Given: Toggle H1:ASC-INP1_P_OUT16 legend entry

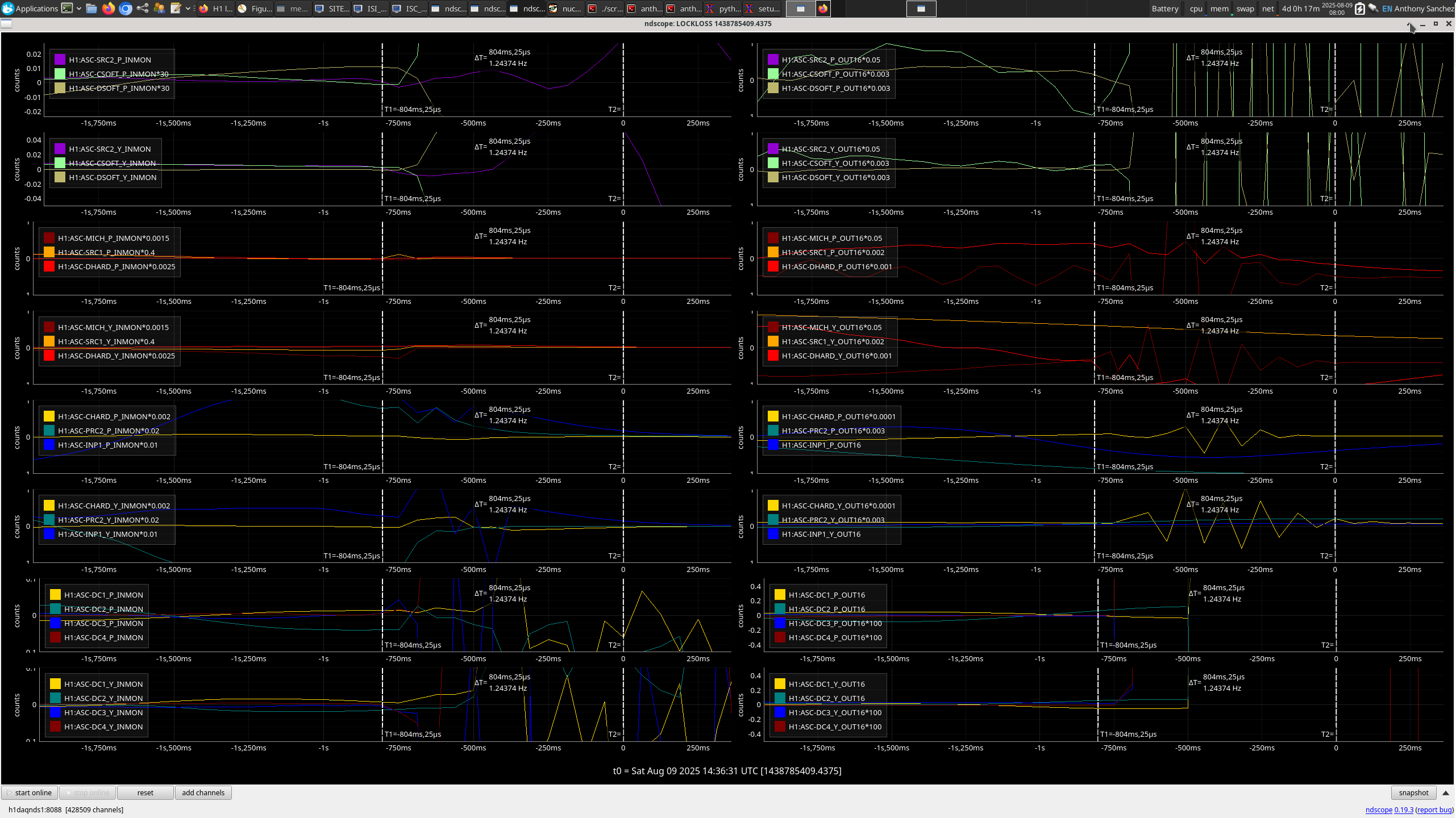Looking at the screenshot, I should [x=821, y=445].
